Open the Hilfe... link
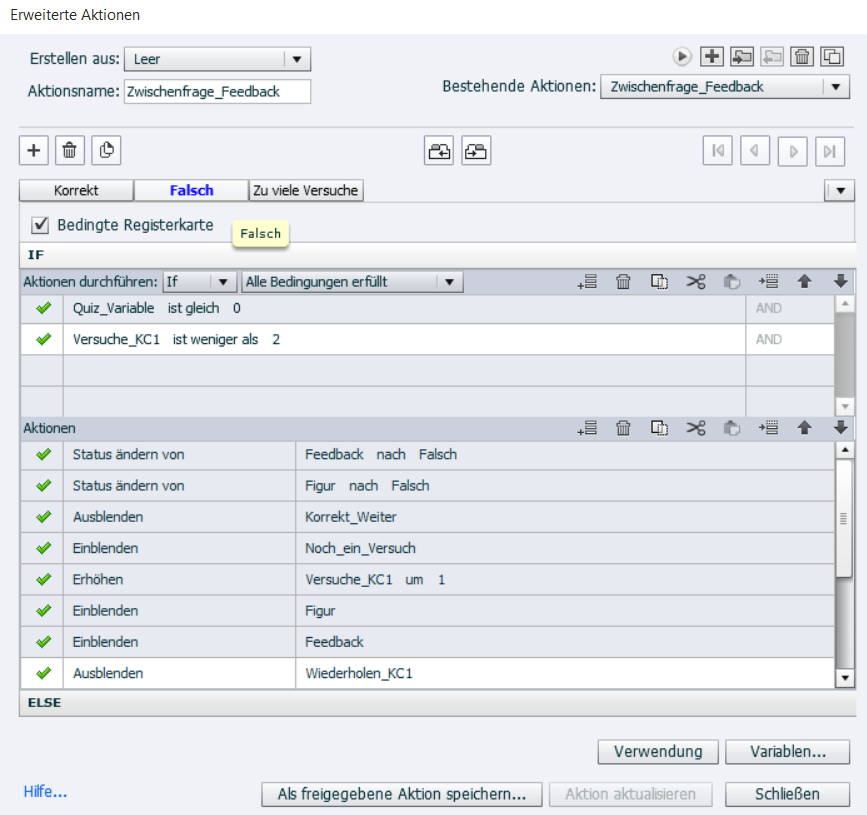This screenshot has height=815, width=867. (45, 792)
